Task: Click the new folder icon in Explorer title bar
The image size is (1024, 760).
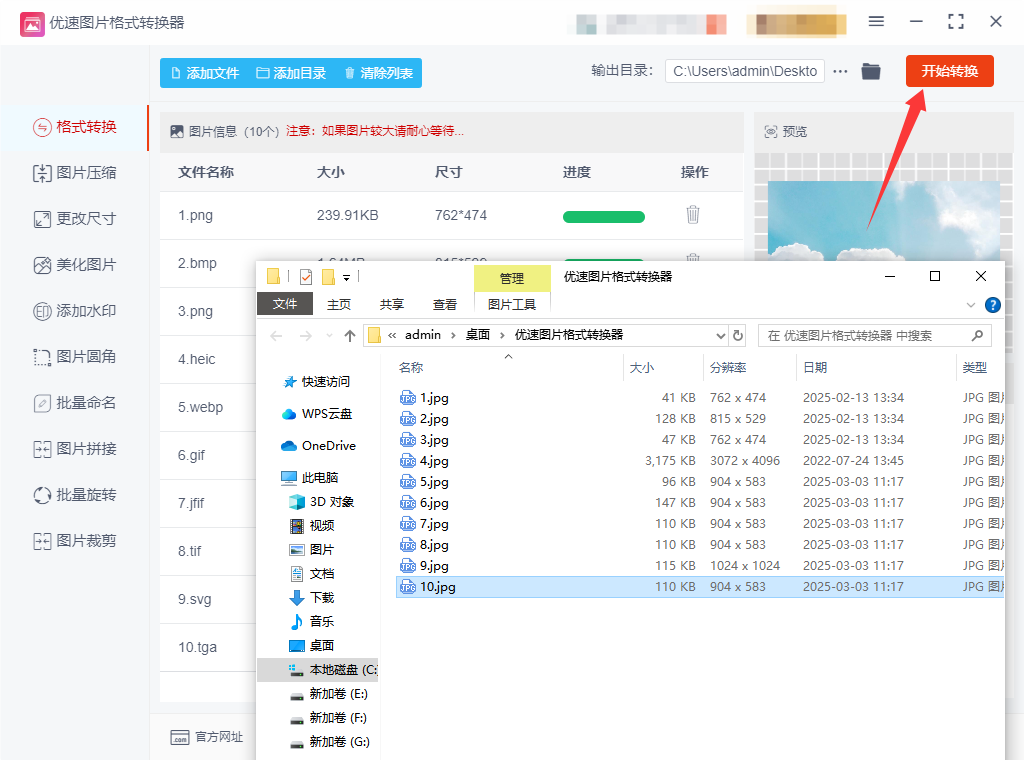Action: [328, 277]
